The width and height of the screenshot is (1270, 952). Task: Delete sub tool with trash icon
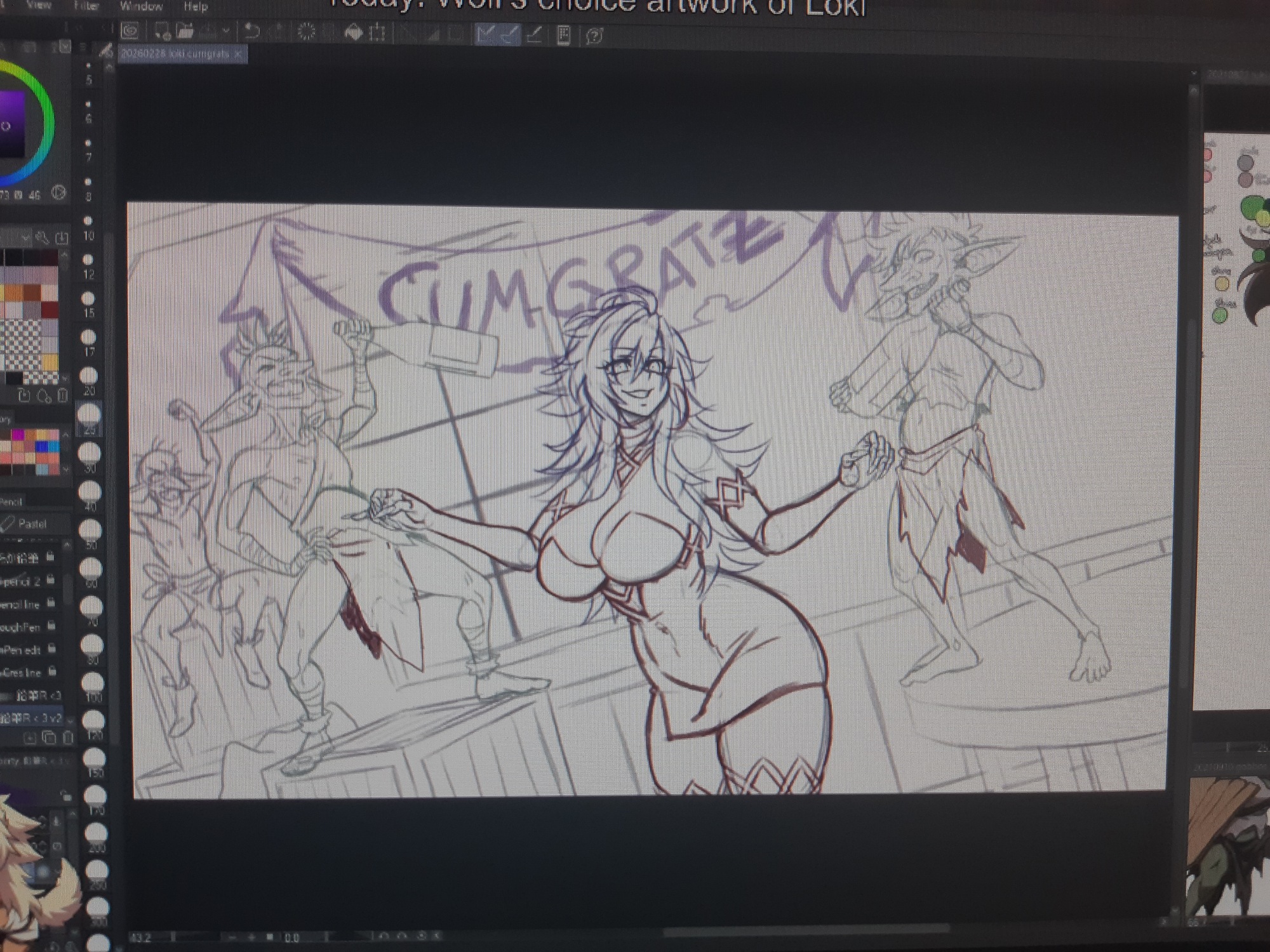tap(69, 738)
